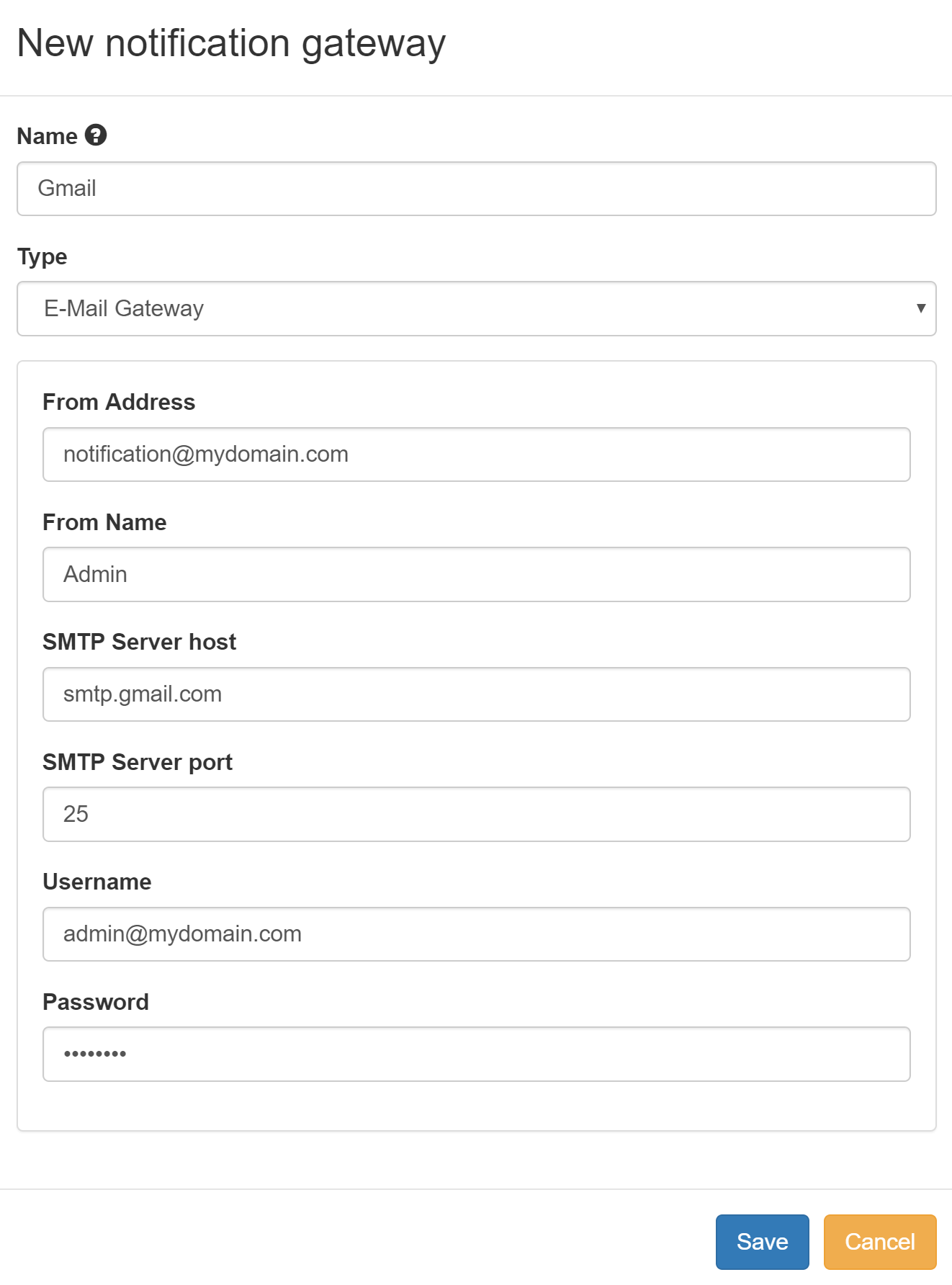
Task: Focus the SMTP Server port field
Action: coord(476,814)
